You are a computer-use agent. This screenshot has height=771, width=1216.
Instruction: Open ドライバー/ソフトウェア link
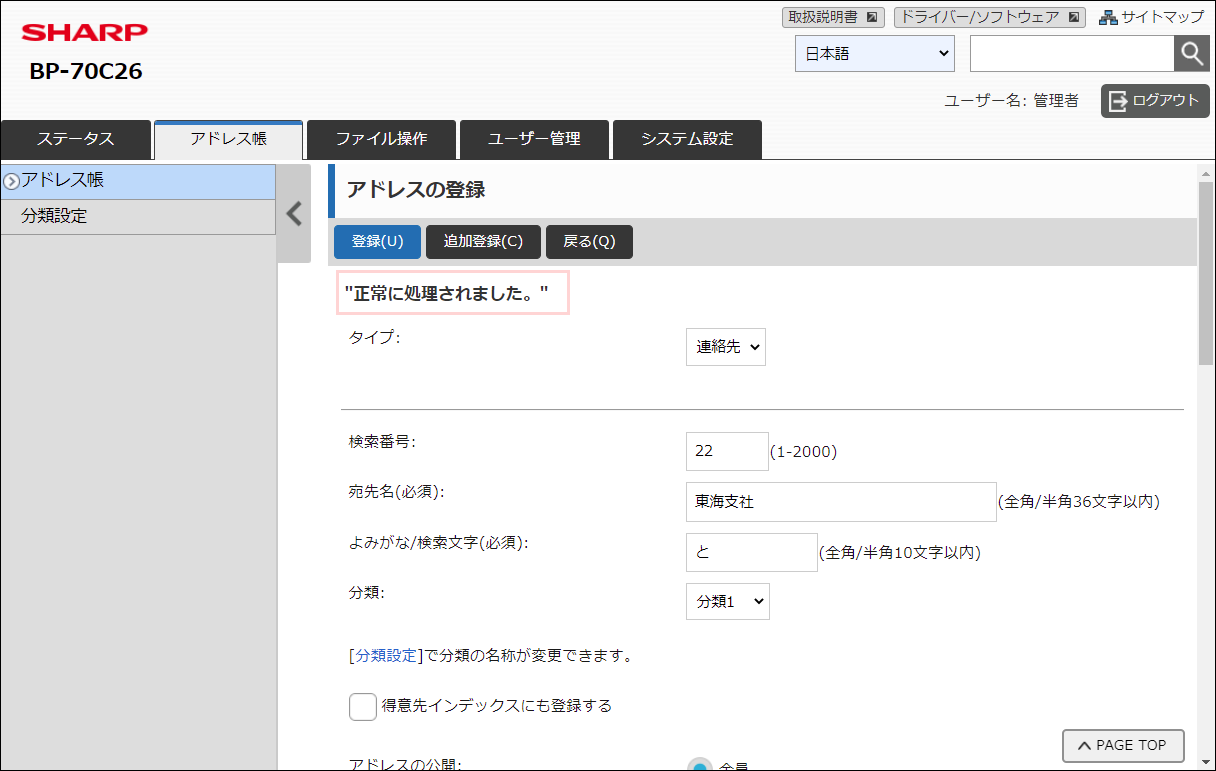point(989,17)
